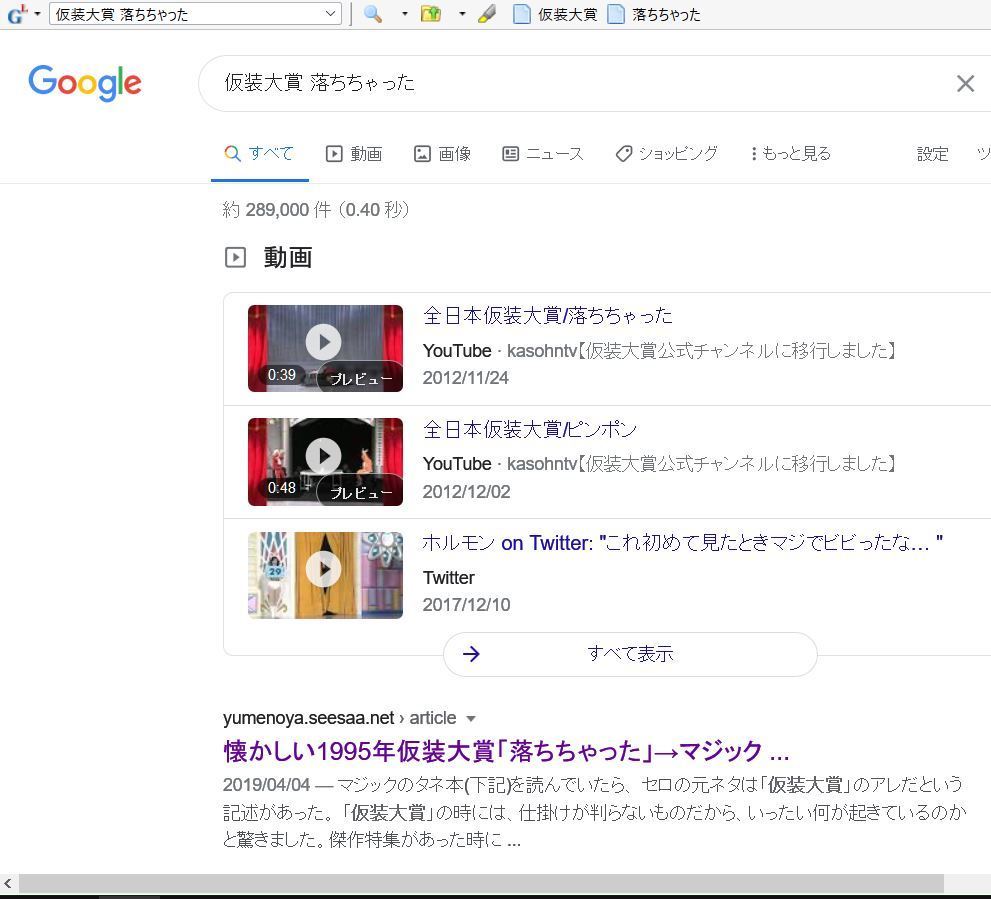Open 懐かしい1995年仮装大賞 article link
Screen dimensions: 991x899
pos(506,751)
